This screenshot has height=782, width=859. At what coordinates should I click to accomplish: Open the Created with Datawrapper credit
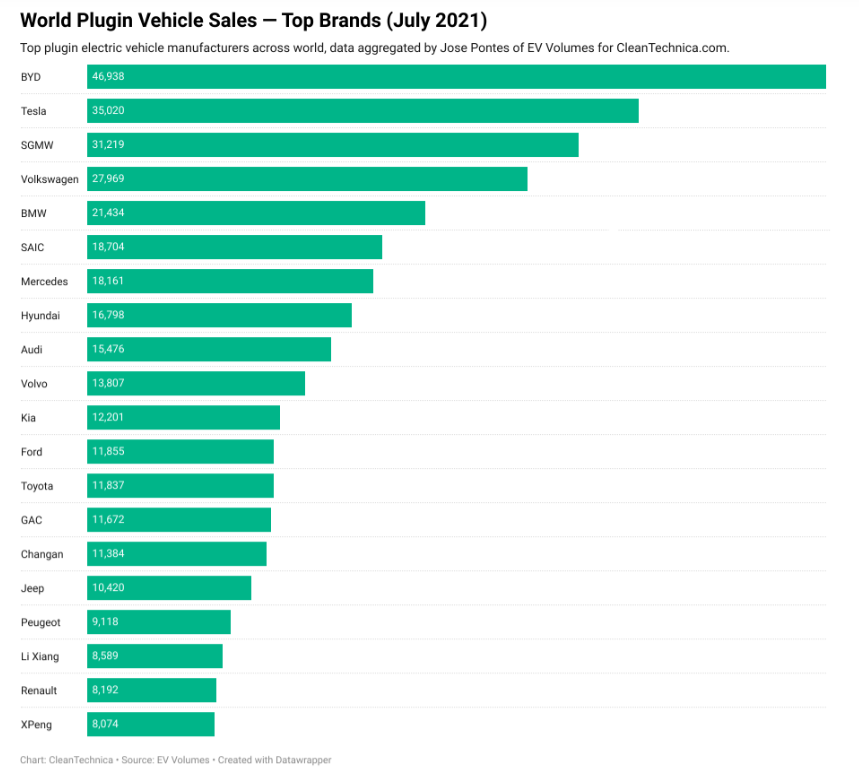pyautogui.click(x=273, y=760)
